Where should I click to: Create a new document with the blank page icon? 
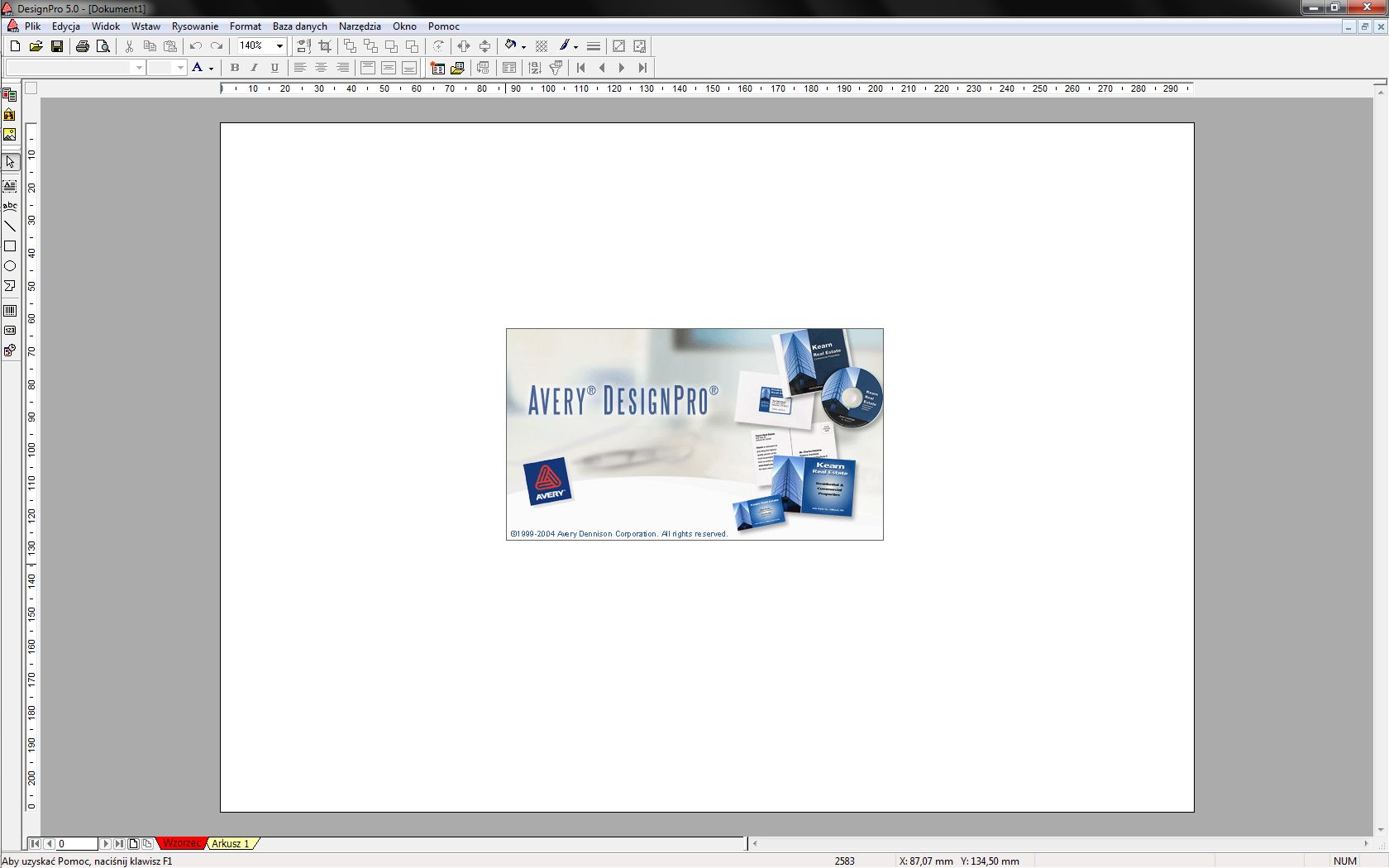click(x=15, y=46)
